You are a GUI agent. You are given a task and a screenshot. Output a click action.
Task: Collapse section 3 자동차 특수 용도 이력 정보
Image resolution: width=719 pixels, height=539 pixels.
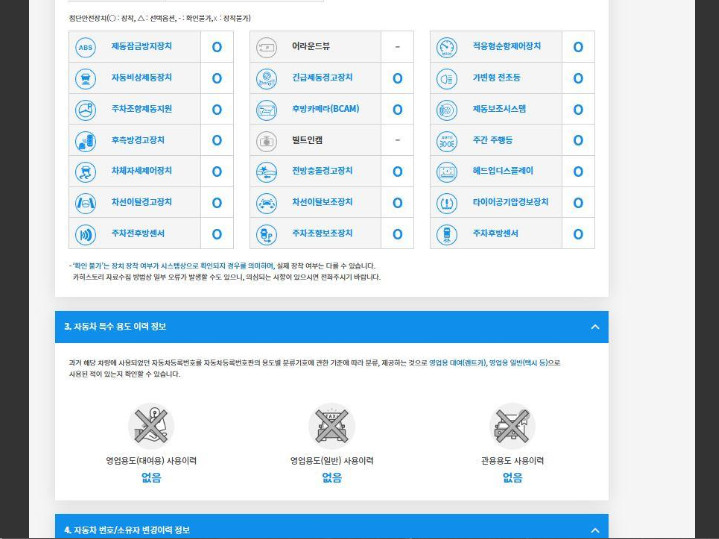[595, 327]
